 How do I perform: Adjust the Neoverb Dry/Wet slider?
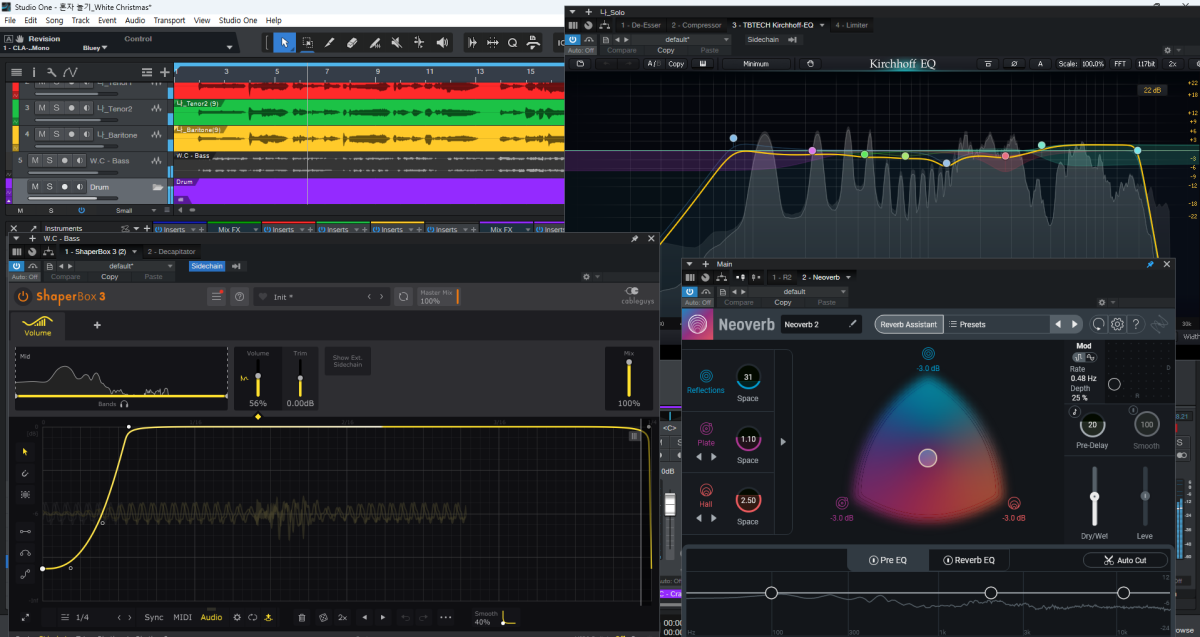[1094, 497]
